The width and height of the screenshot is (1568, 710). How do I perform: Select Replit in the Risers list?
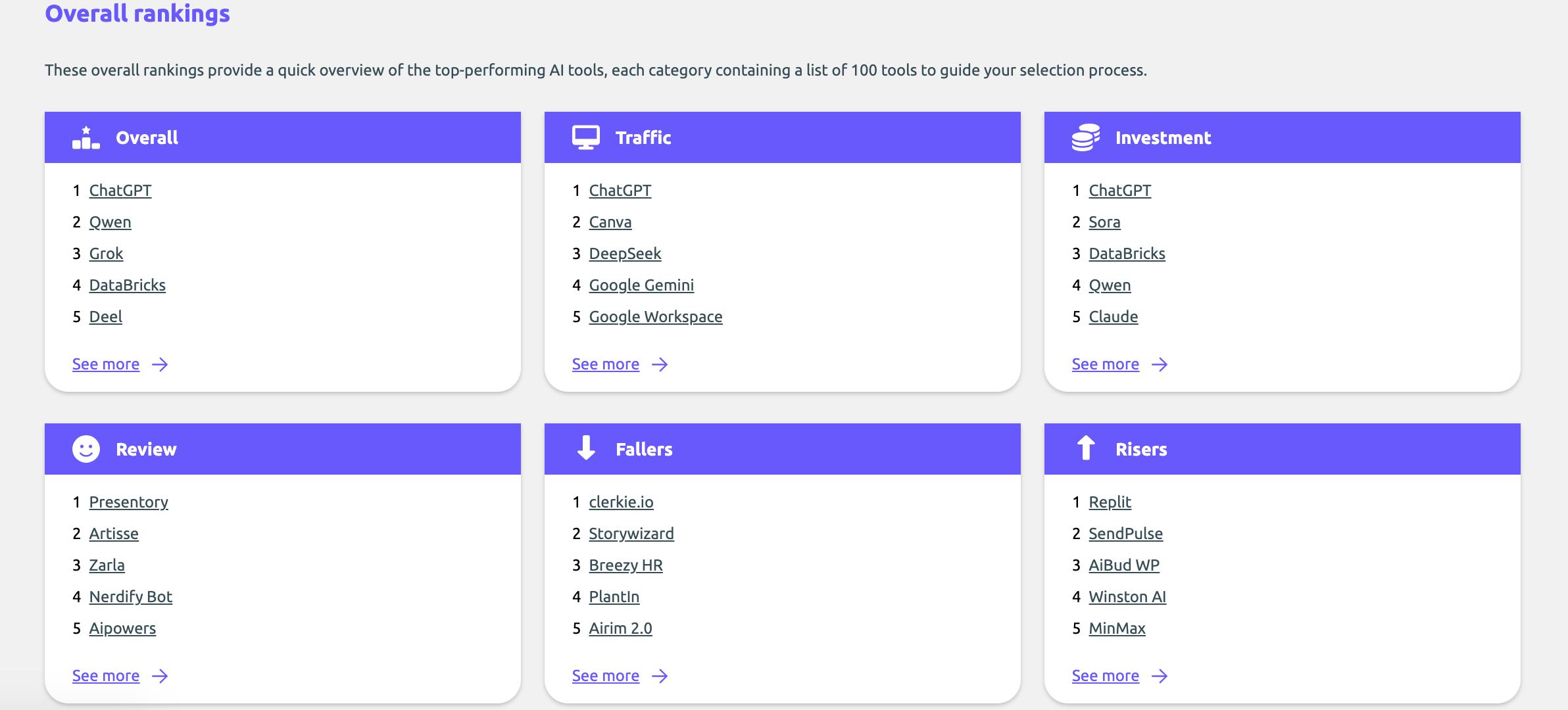click(1110, 502)
